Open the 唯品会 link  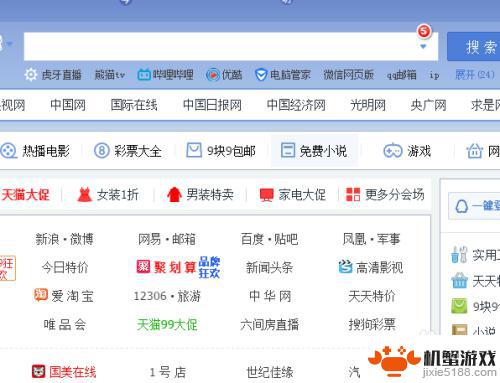65,324
